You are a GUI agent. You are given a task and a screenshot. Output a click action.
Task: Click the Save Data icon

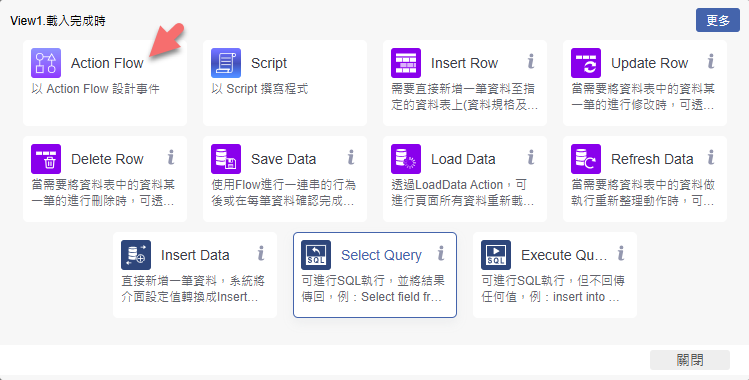(226, 159)
